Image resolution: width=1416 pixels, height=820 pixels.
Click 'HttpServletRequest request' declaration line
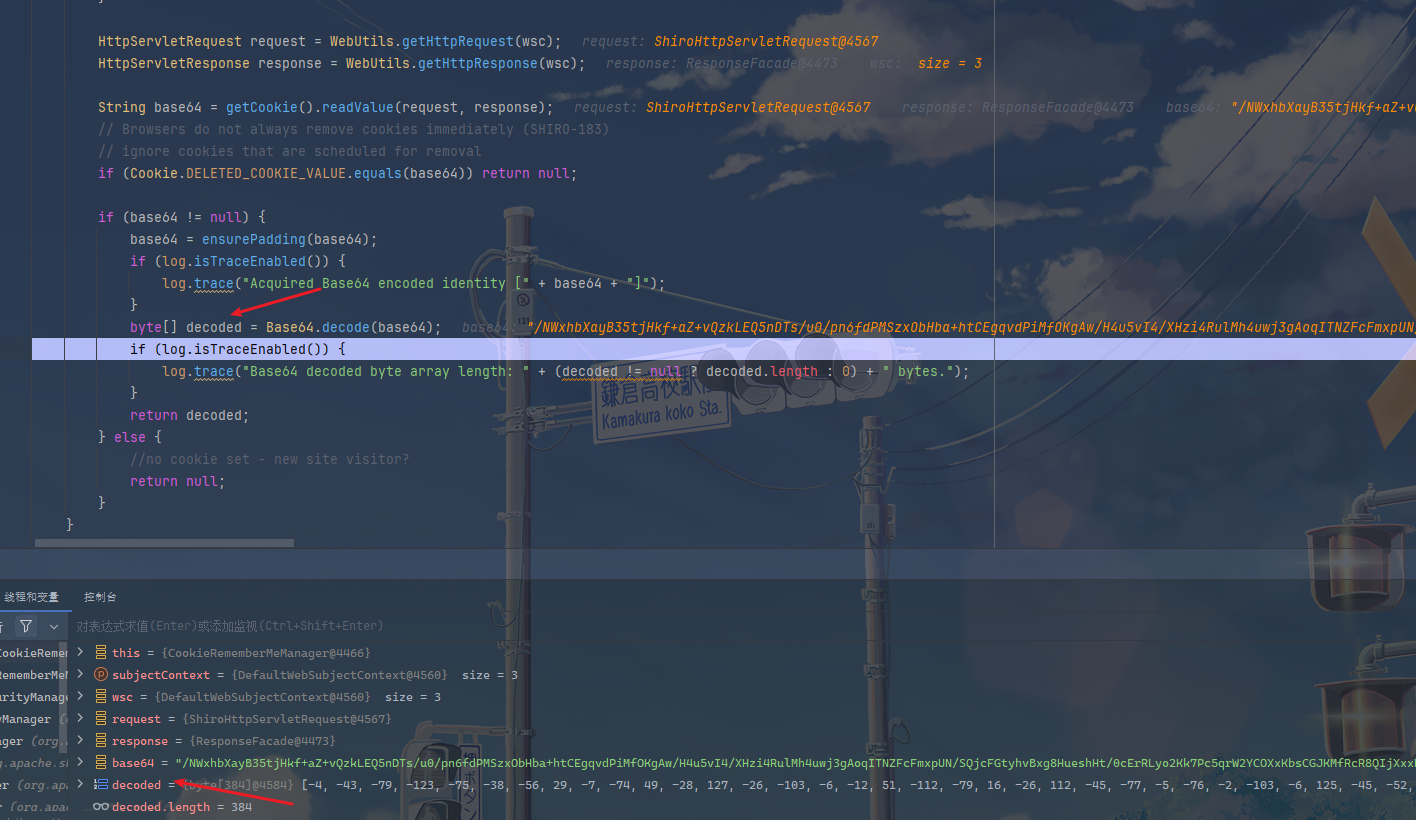click(x=330, y=41)
